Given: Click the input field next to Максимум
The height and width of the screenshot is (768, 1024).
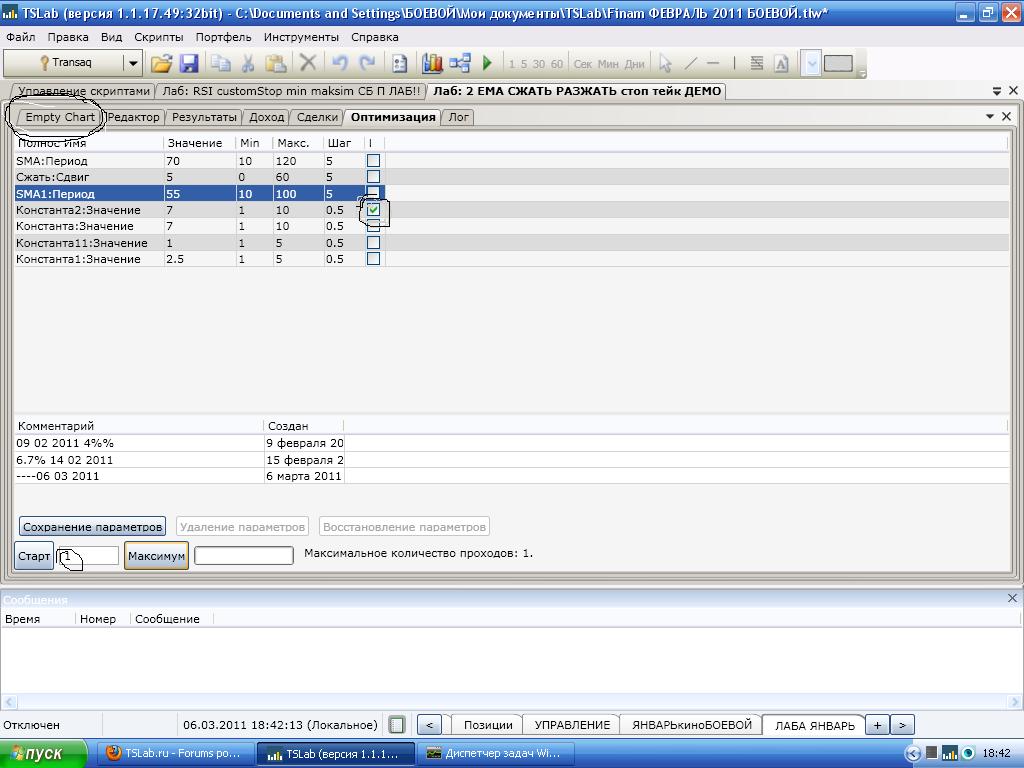Looking at the screenshot, I should coord(243,555).
